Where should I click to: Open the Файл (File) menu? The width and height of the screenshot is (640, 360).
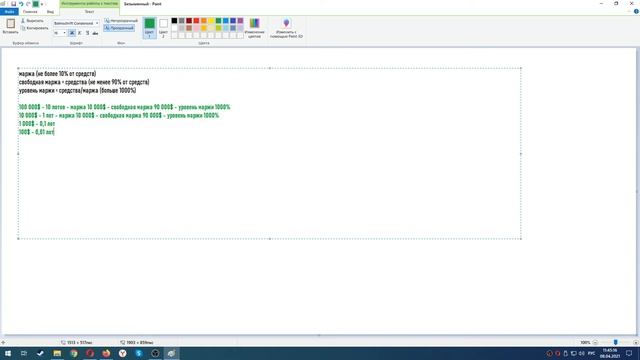9,11
